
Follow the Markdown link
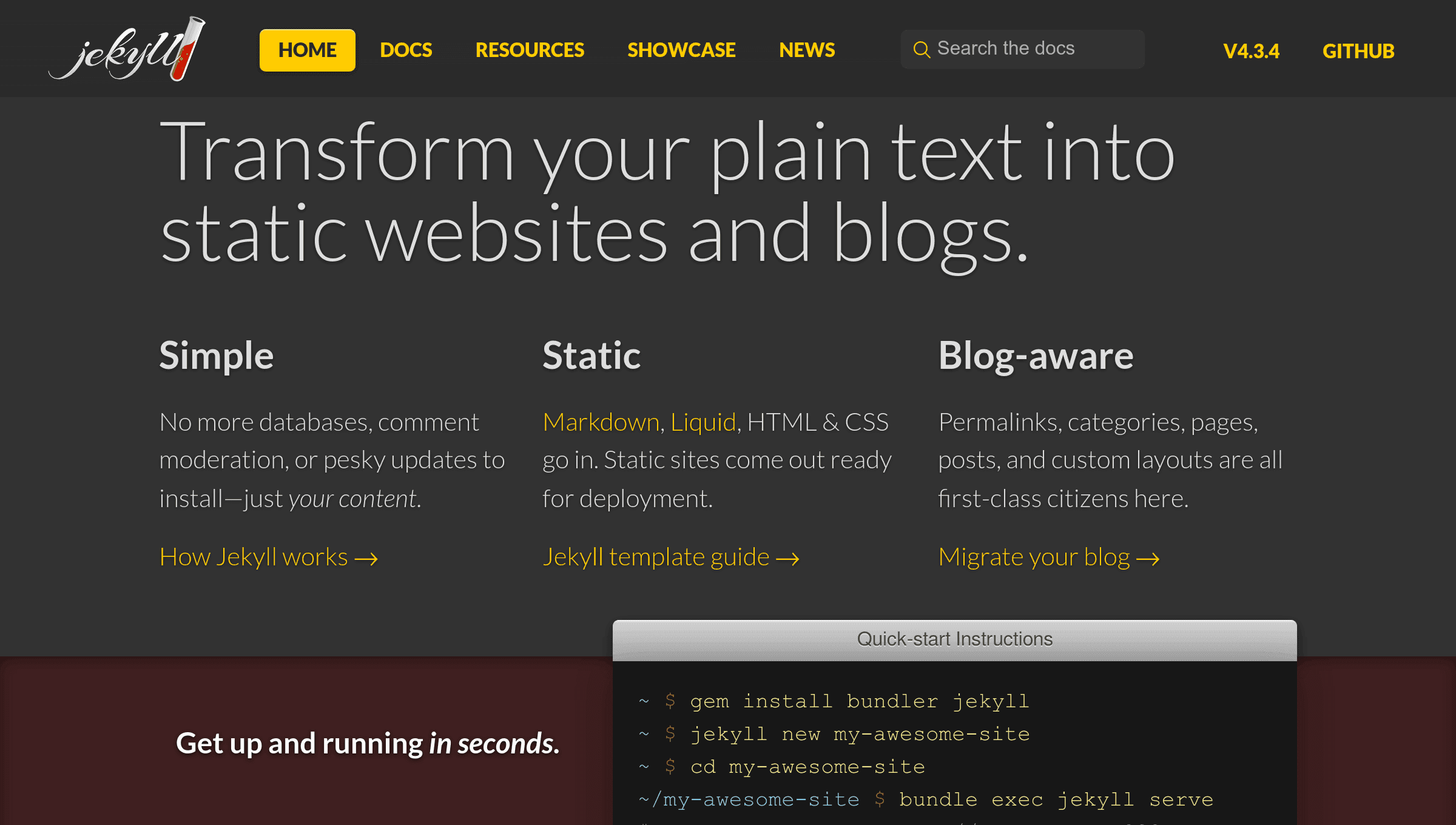pyautogui.click(x=601, y=422)
